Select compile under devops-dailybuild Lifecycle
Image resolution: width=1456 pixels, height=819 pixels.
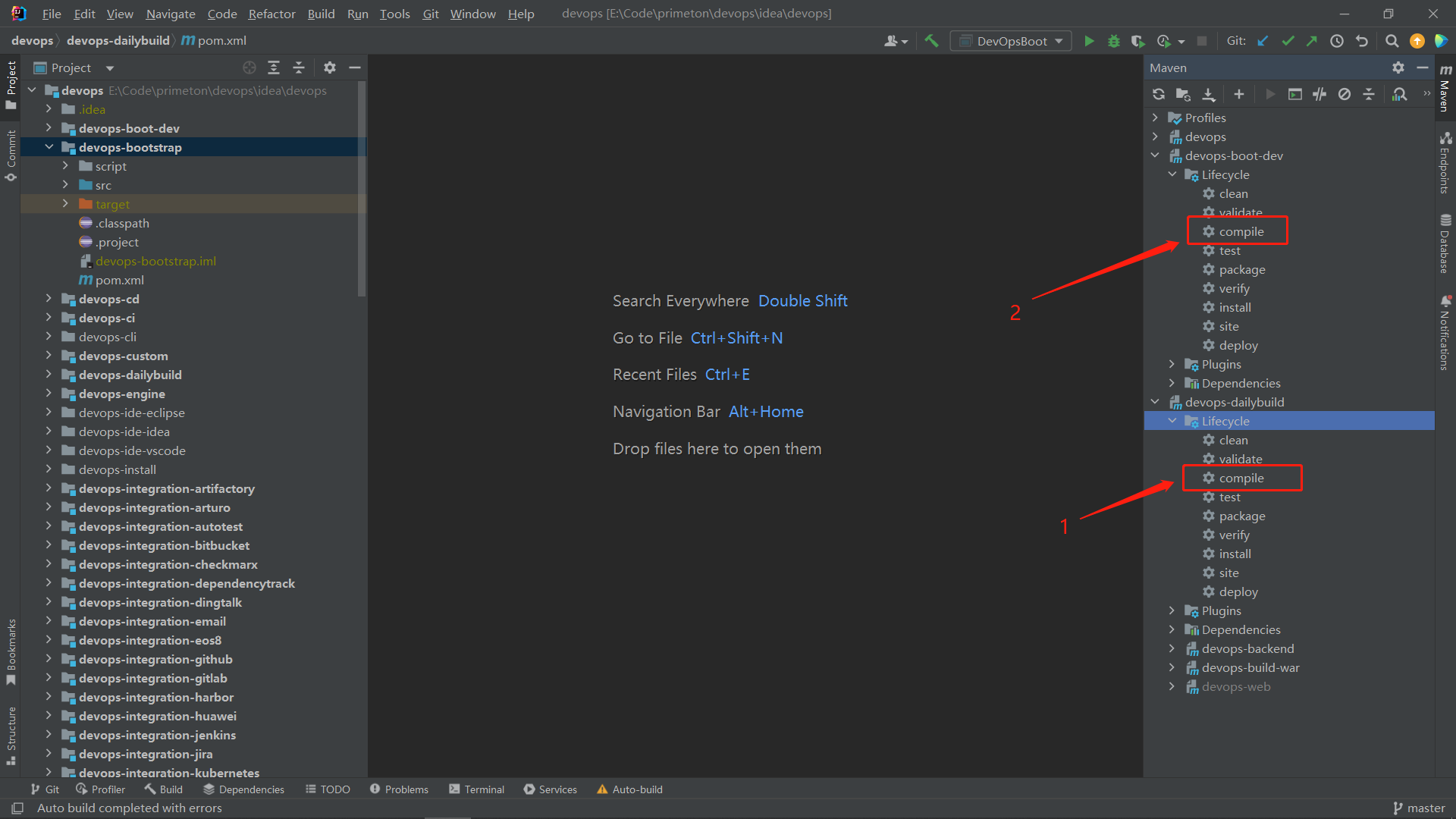pyautogui.click(x=1241, y=478)
